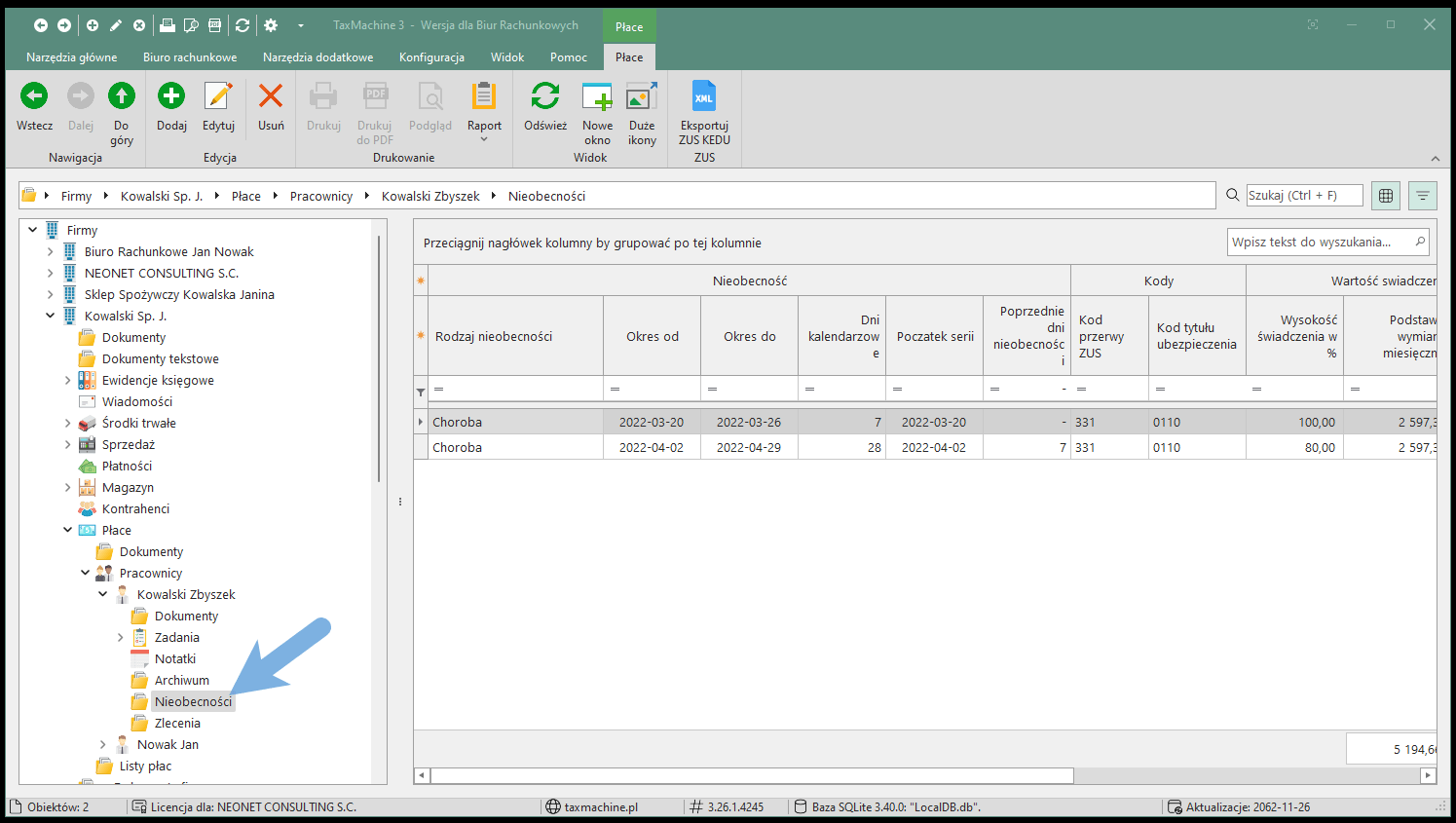Viewport: 1456px width, 823px height.
Task: Sort by the Okres od column header
Action: 652,337
